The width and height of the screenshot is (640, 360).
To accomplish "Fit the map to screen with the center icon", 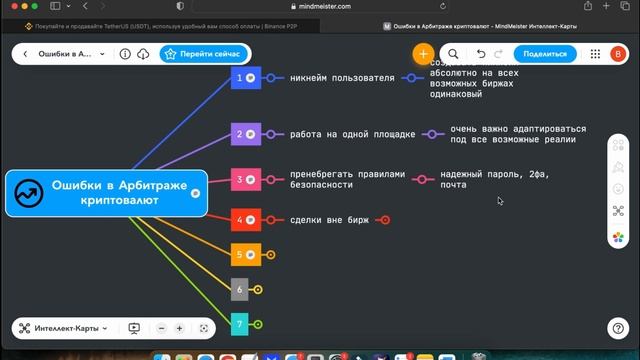I will [204, 328].
